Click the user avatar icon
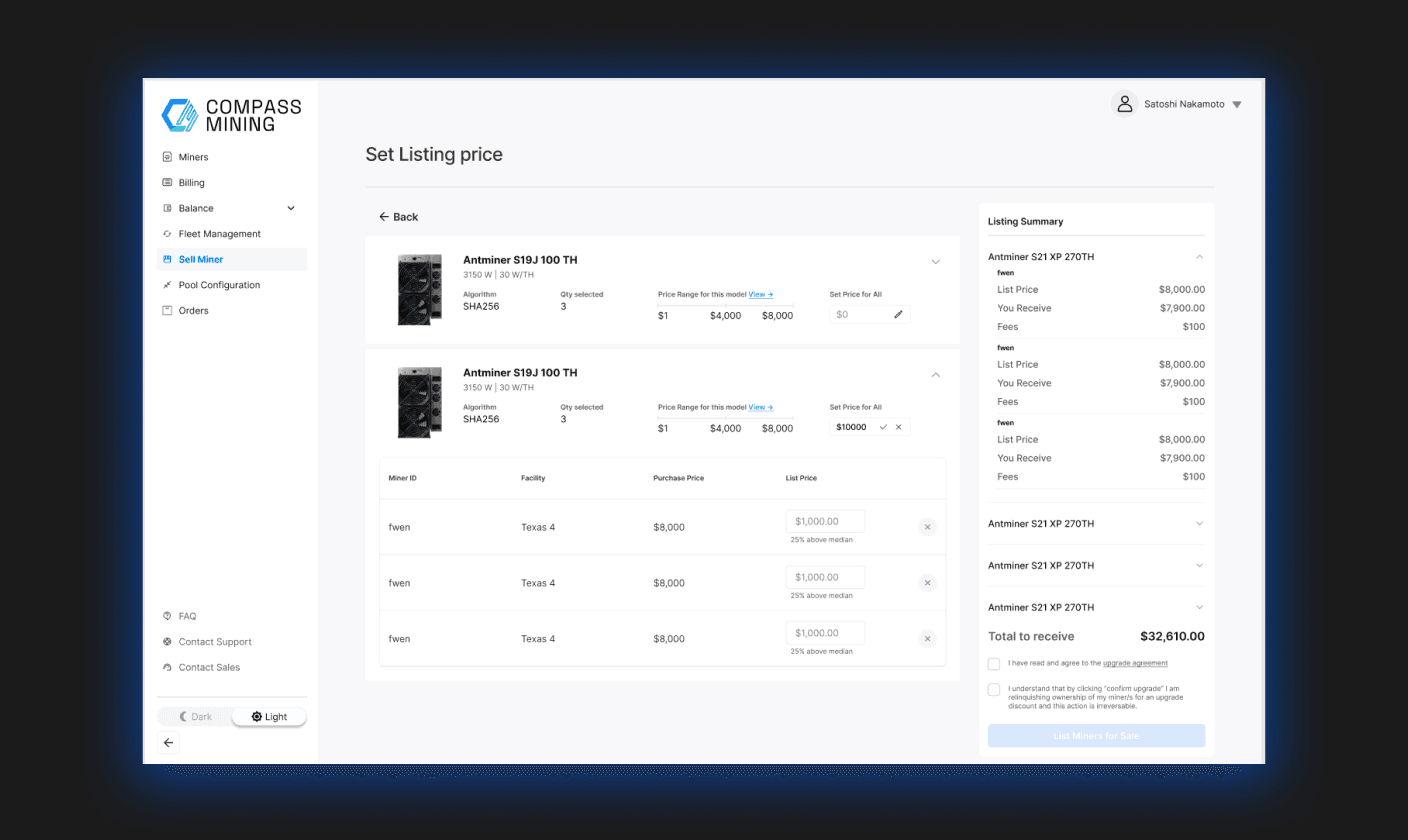 pyautogui.click(x=1125, y=104)
